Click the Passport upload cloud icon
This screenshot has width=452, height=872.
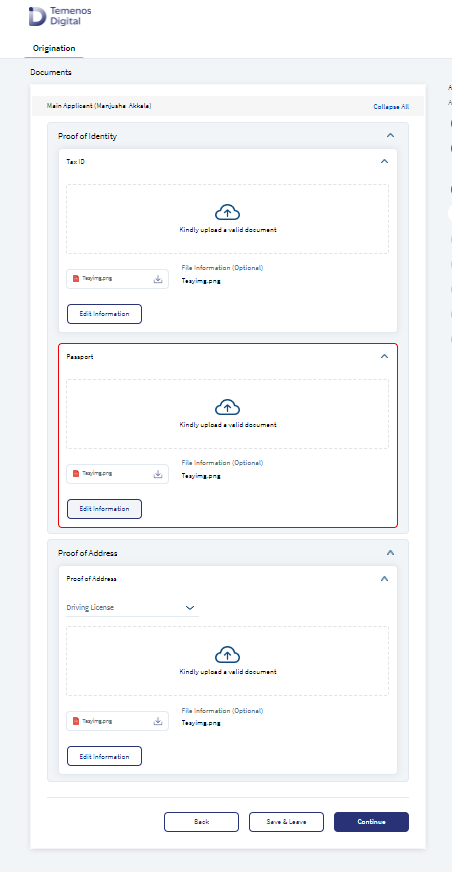tap(227, 407)
